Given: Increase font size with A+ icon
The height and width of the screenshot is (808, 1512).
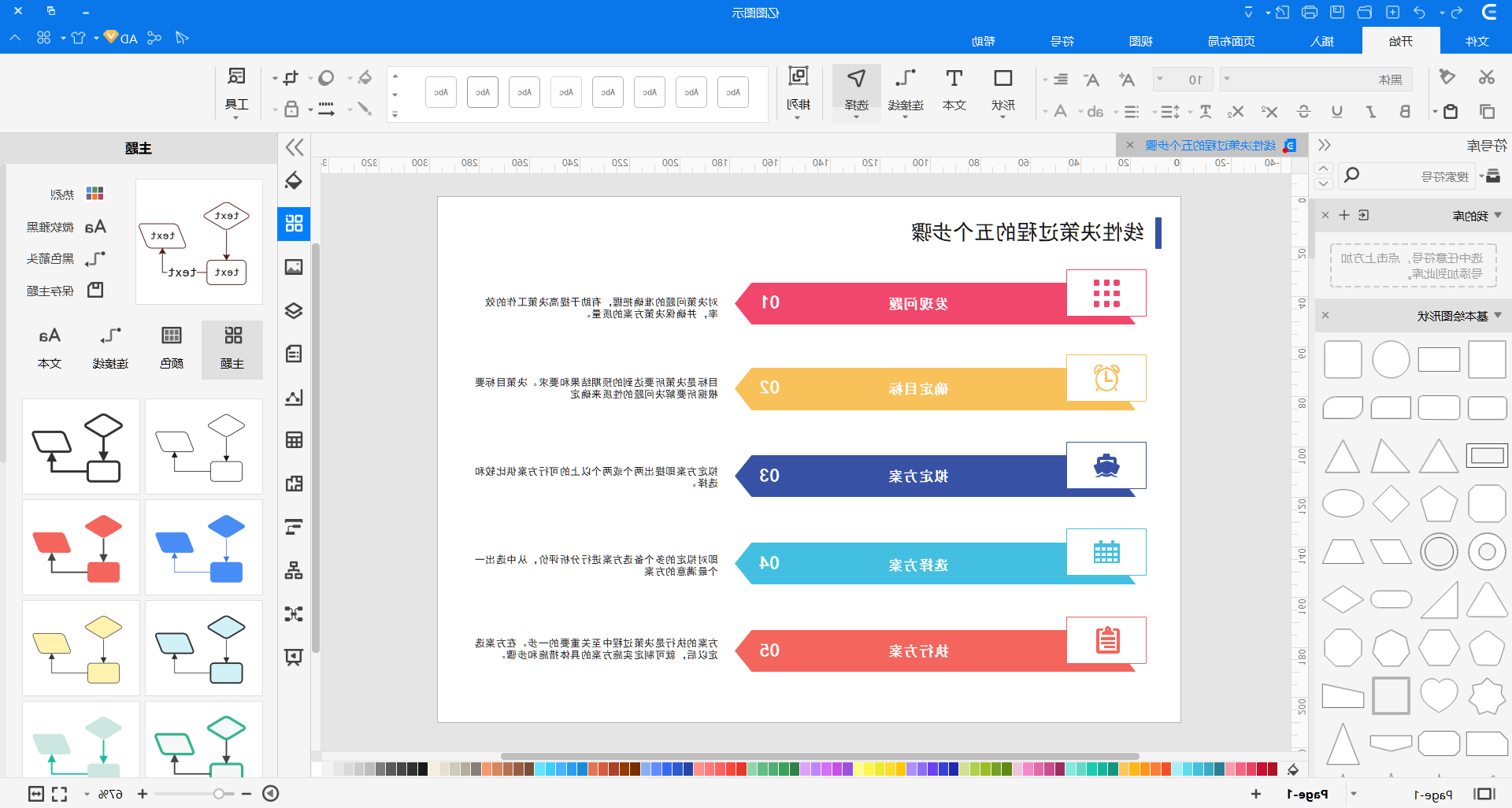Looking at the screenshot, I should pyautogui.click(x=1127, y=80).
